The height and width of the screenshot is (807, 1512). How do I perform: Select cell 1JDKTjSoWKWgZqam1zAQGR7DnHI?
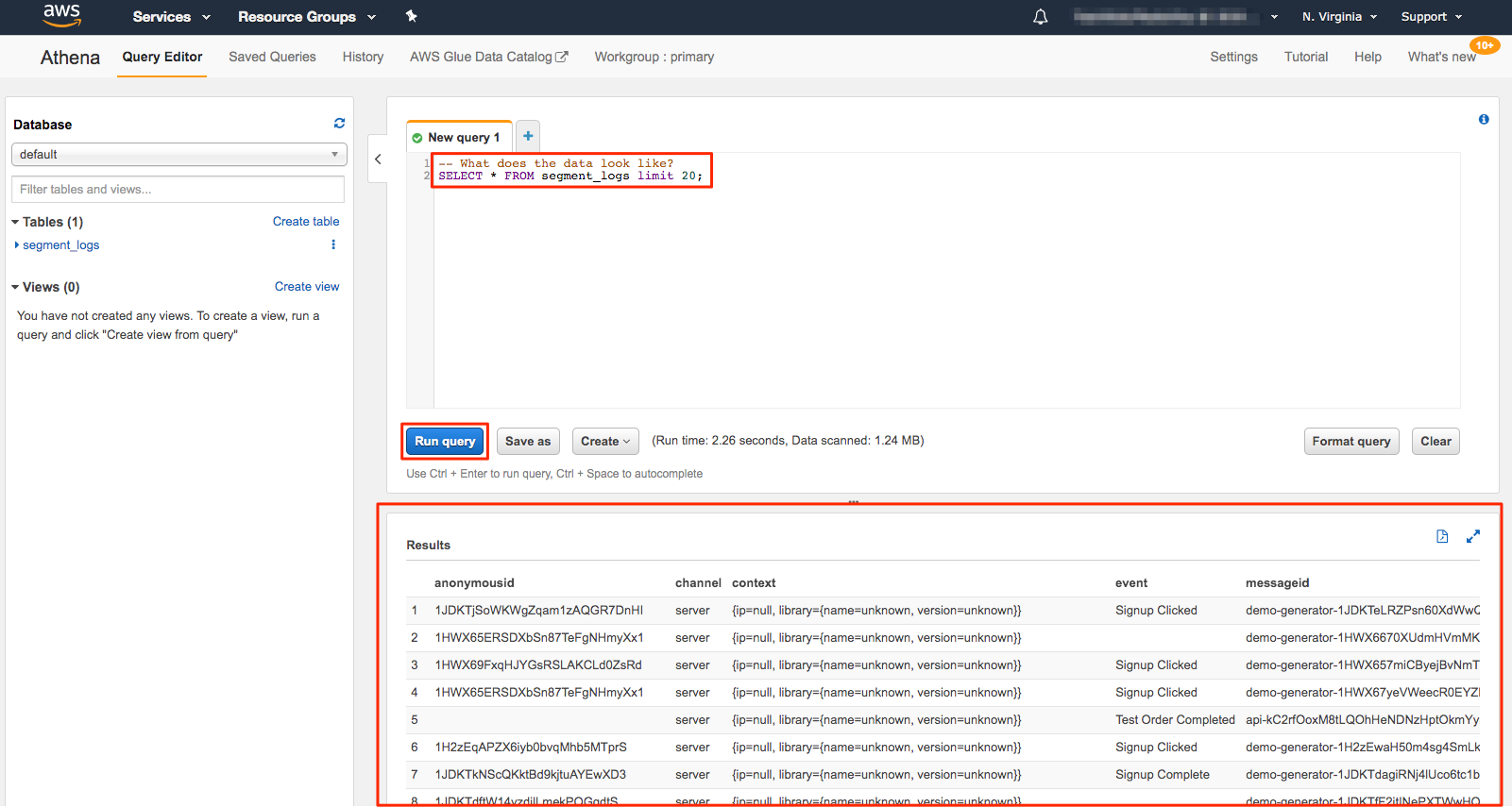coord(538,611)
